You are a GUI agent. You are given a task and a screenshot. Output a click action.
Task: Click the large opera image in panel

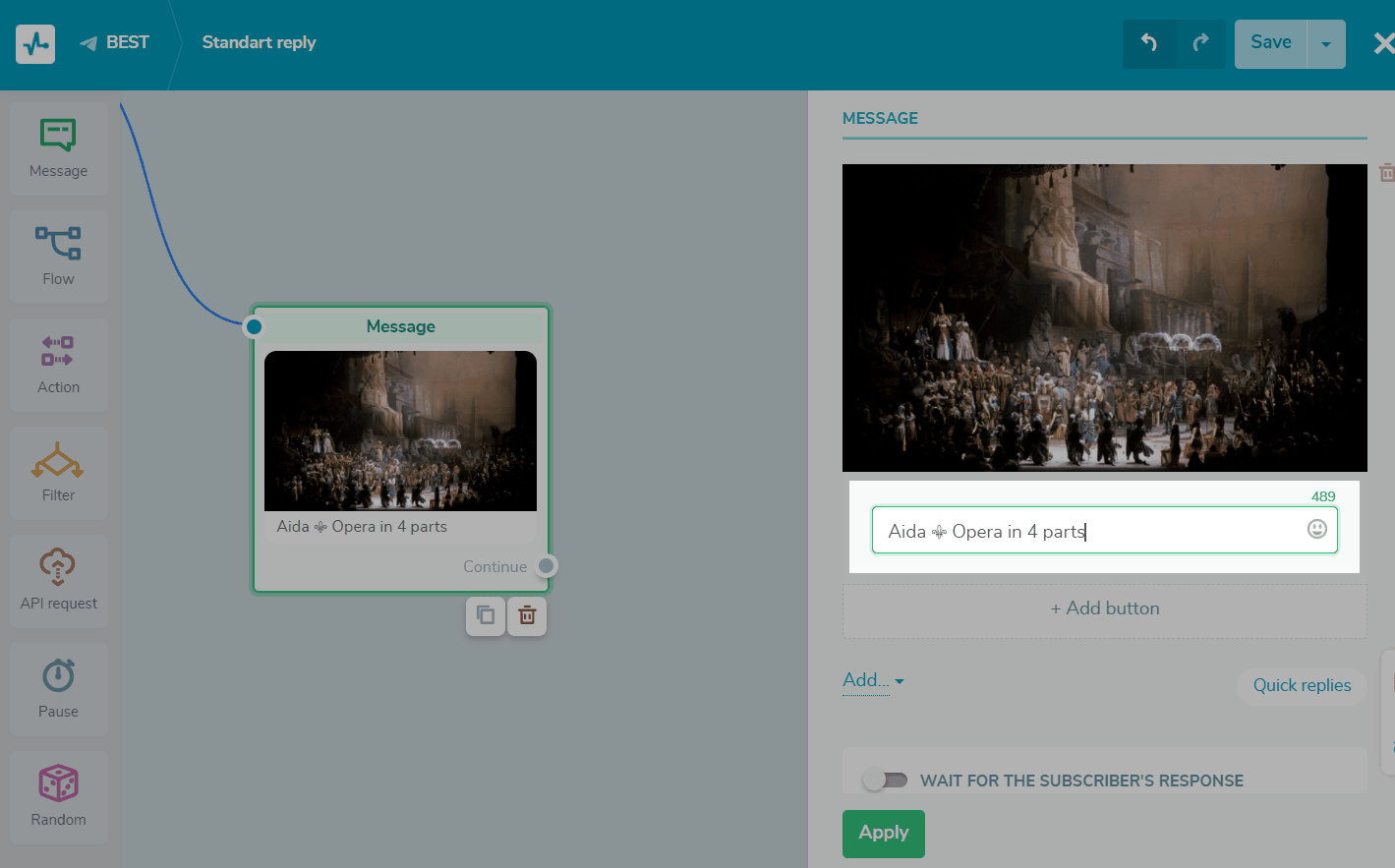pyautogui.click(x=1105, y=318)
